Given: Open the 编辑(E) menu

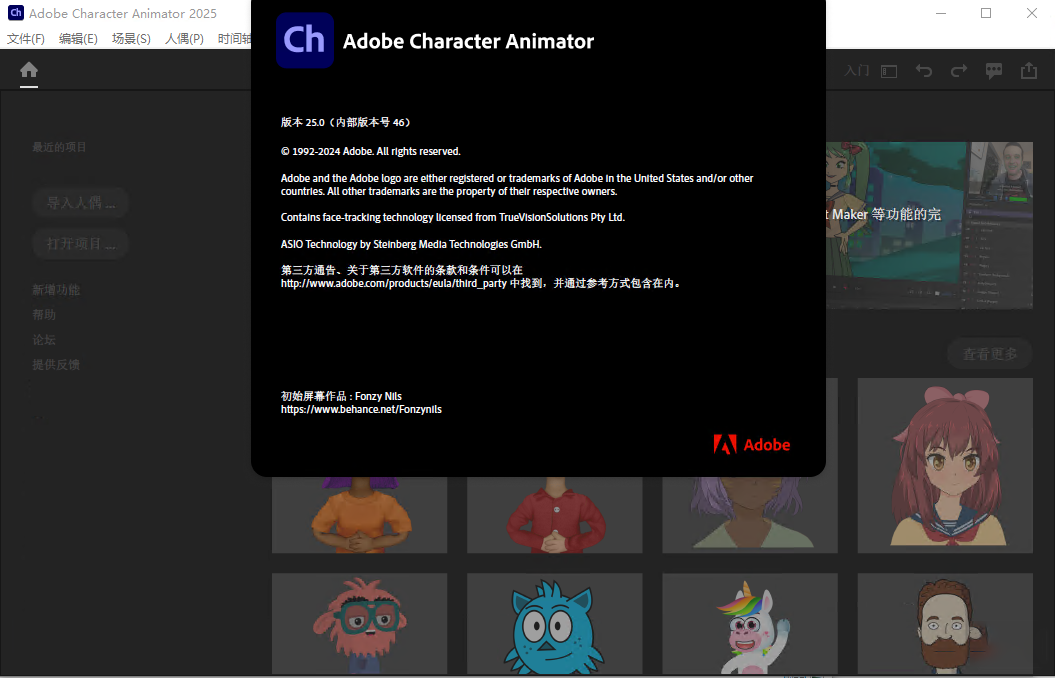Looking at the screenshot, I should point(78,38).
